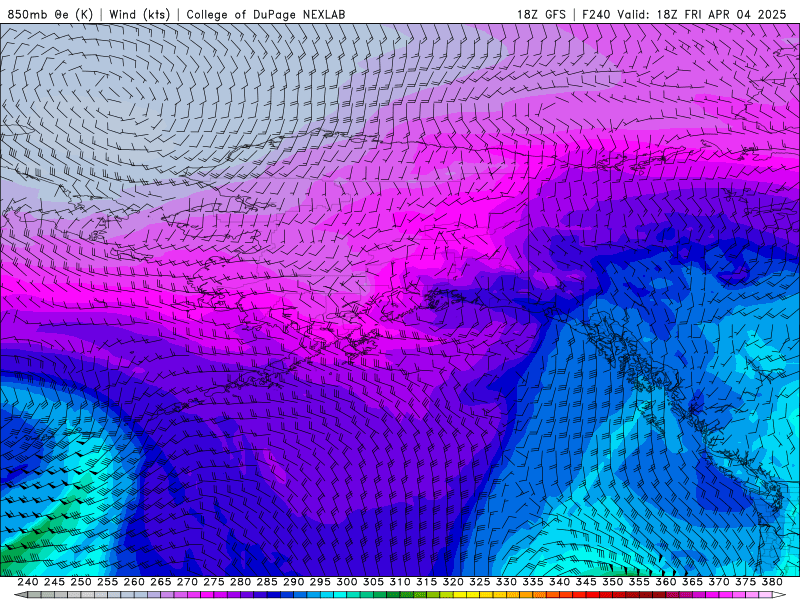
Task: Click the 370 value on the color scale
Action: pos(719,582)
